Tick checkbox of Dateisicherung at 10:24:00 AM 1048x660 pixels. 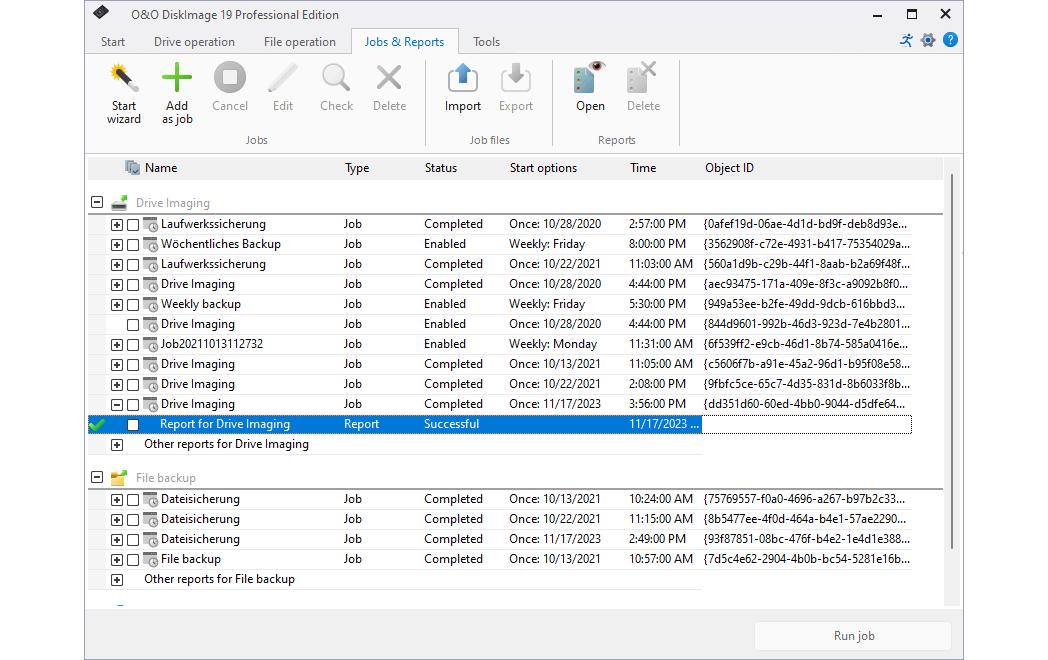tap(133, 500)
